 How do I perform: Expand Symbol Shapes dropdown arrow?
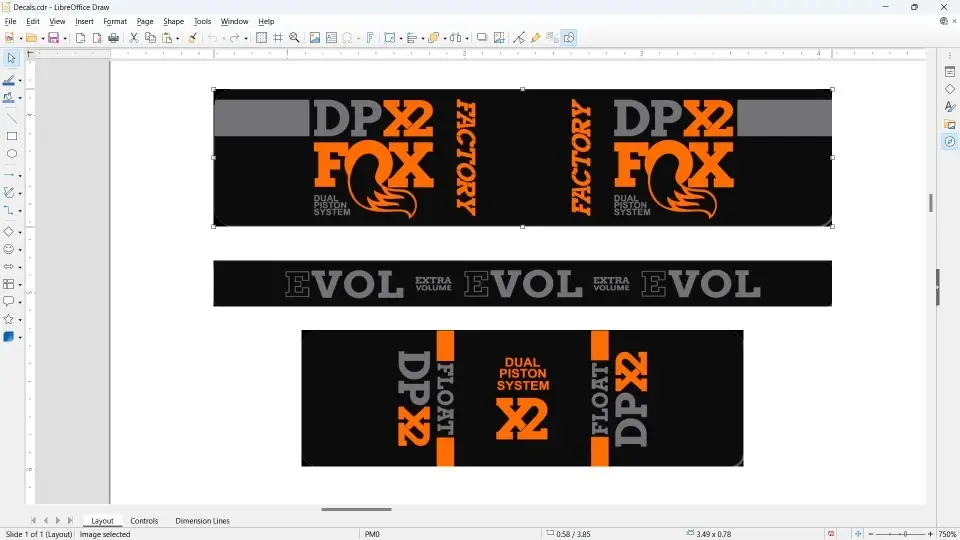pyautogui.click(x=20, y=250)
